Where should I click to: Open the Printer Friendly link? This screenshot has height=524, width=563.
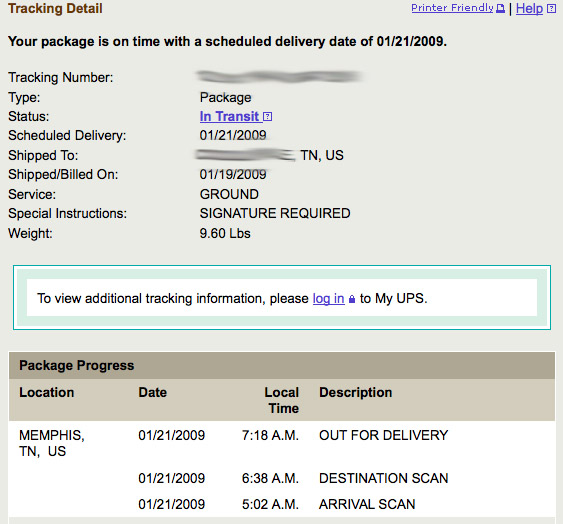[452, 8]
